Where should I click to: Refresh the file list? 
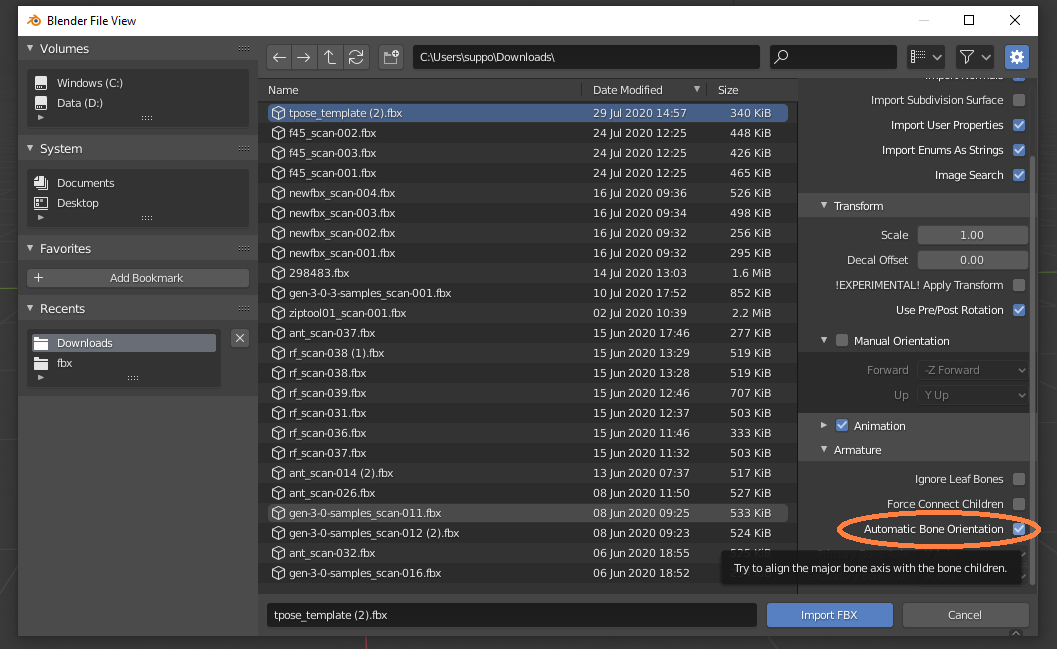355,57
